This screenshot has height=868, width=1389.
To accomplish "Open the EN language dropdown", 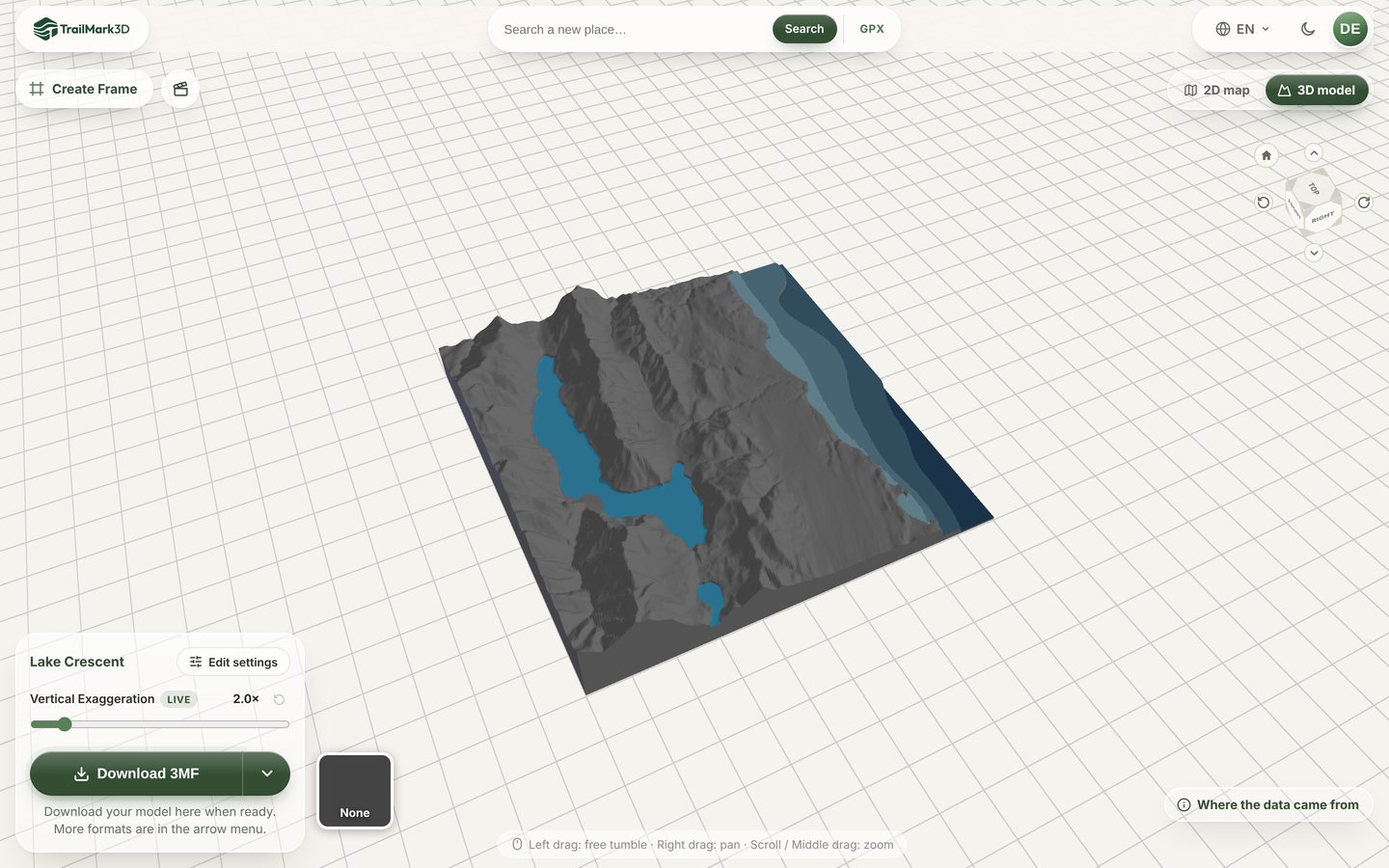I will (x=1242, y=29).
